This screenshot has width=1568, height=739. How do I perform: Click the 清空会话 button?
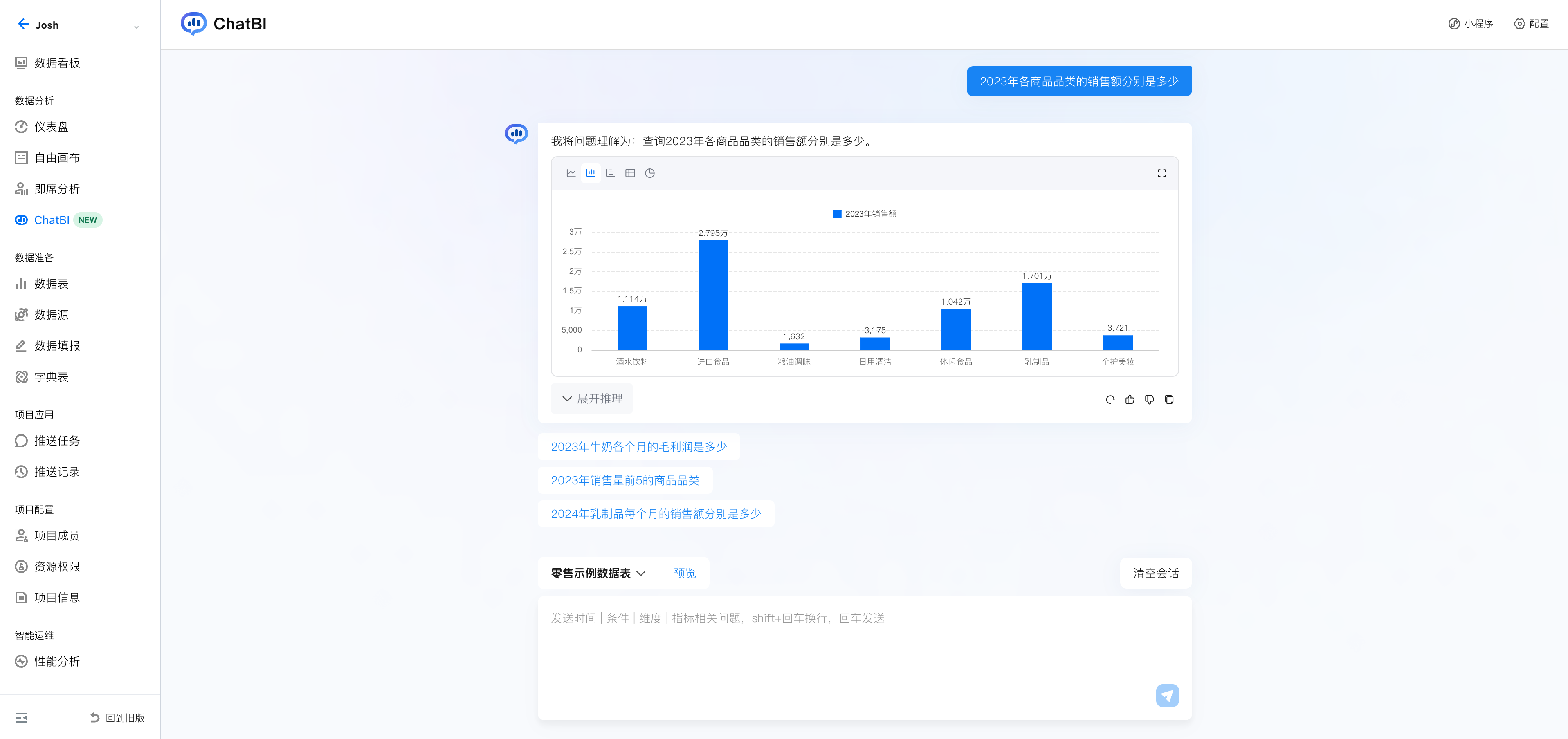tap(1155, 573)
